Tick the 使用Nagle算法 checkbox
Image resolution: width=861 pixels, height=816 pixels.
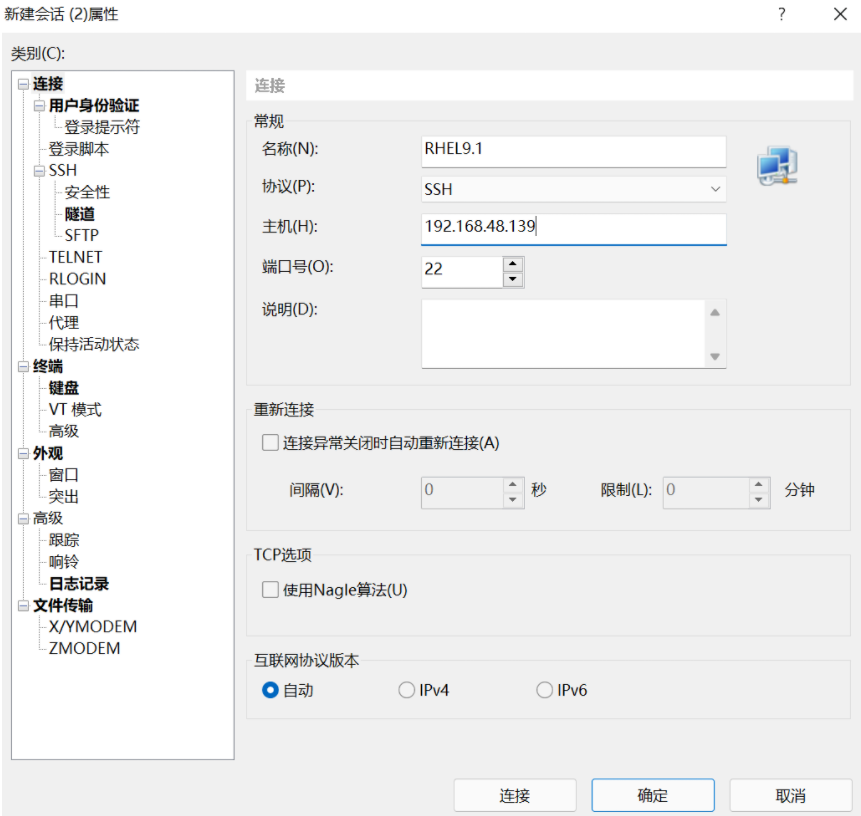pyautogui.click(x=270, y=590)
